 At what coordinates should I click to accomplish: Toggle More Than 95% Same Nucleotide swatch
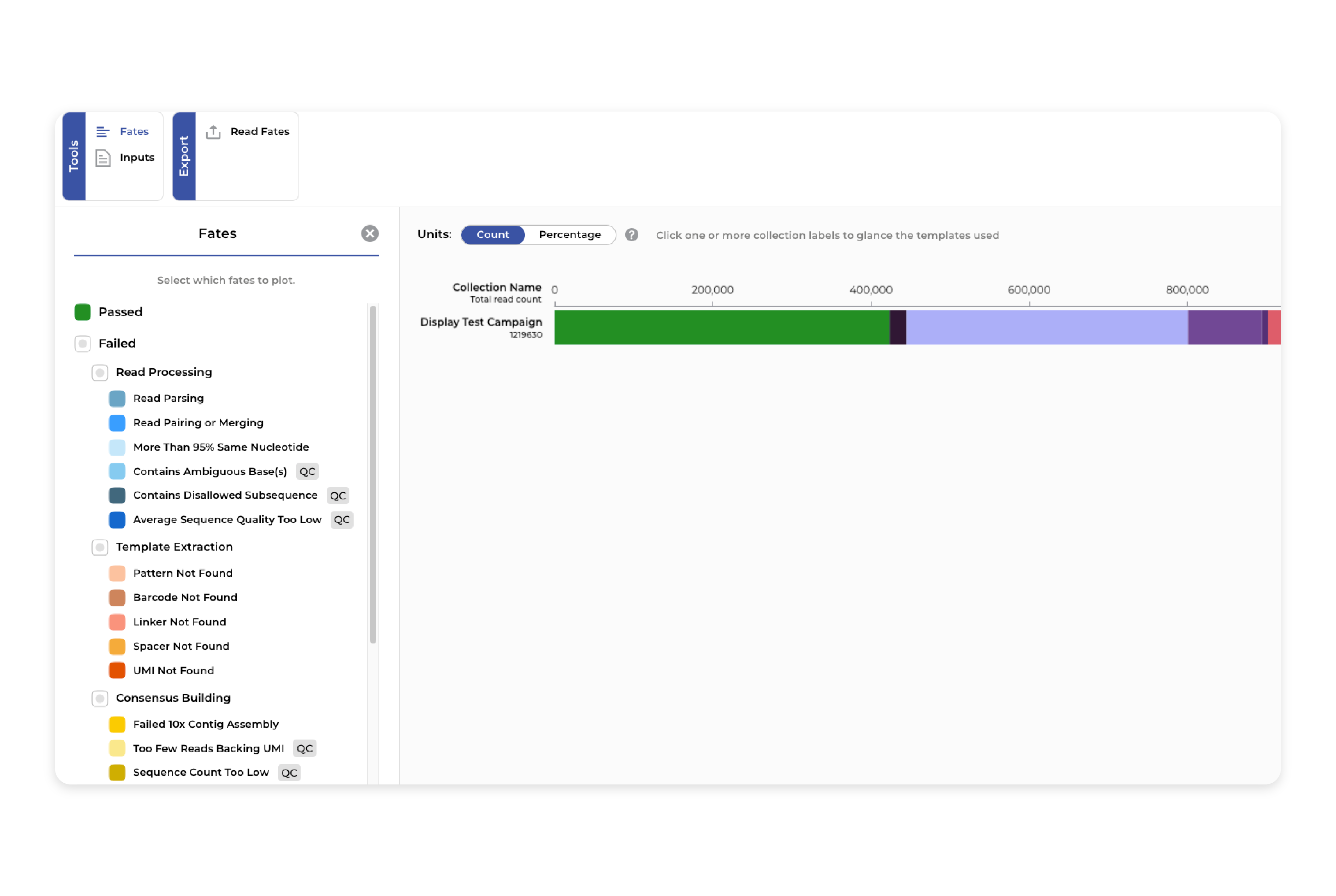[117, 447]
